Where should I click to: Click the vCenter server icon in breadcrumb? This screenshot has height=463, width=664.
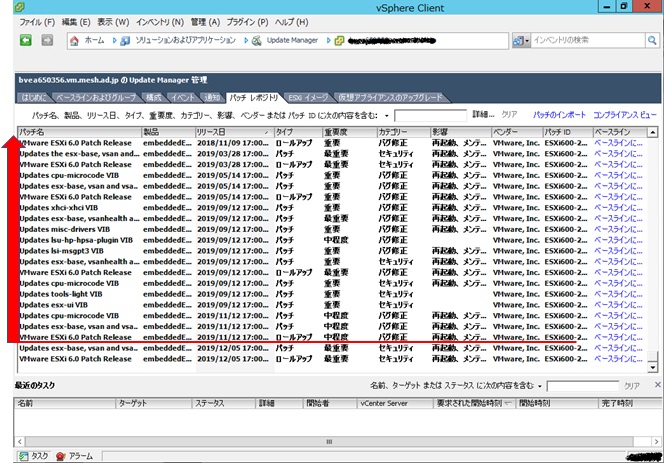[339, 41]
